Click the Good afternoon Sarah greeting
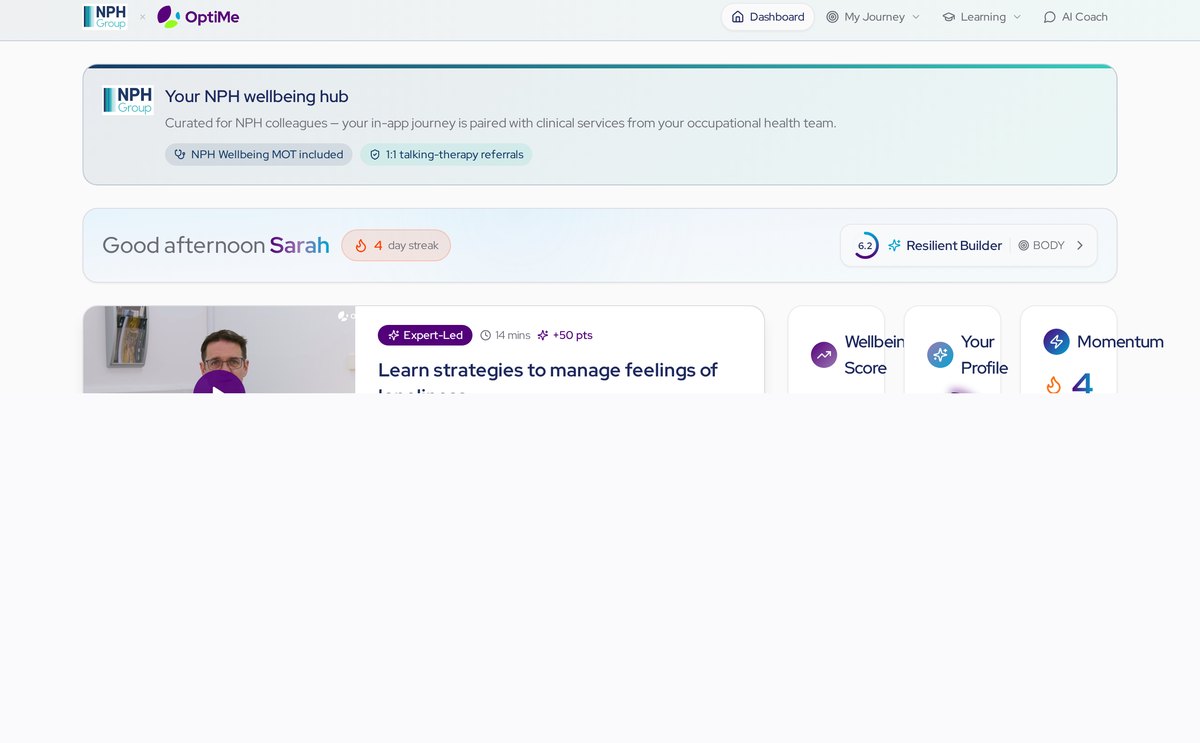 (216, 245)
